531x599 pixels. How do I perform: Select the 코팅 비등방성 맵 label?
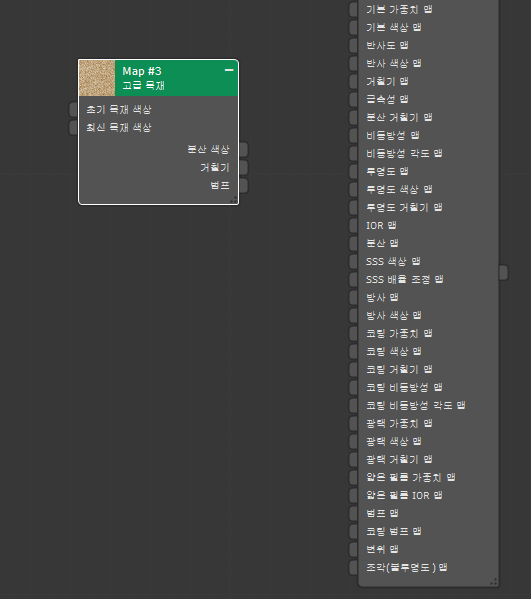[404, 387]
